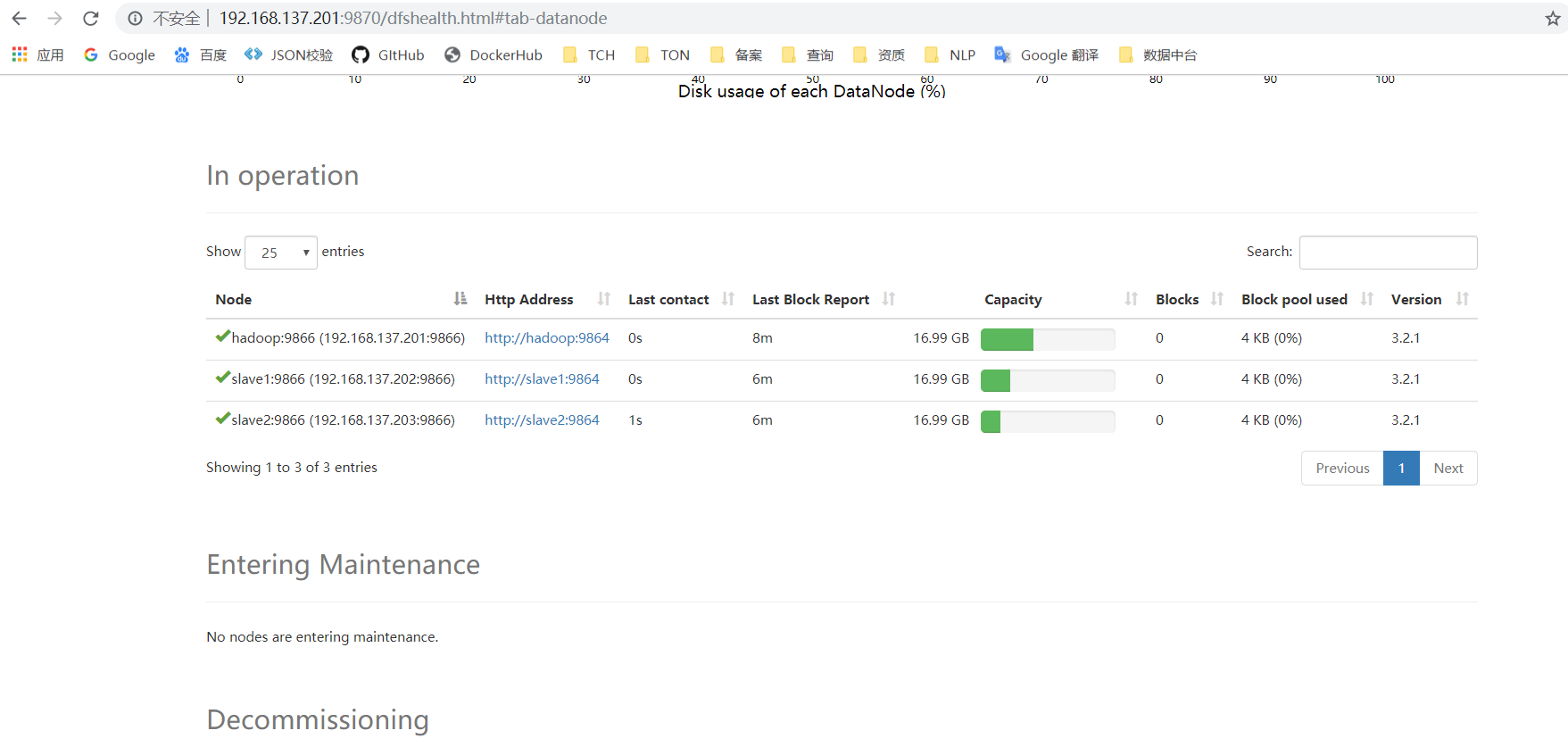Click the Capacity column header text
The height and width of the screenshot is (747, 1568).
[1013, 300]
